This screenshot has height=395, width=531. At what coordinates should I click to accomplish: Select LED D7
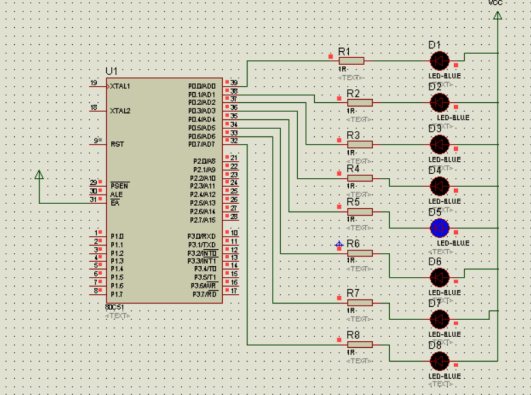(x=440, y=319)
